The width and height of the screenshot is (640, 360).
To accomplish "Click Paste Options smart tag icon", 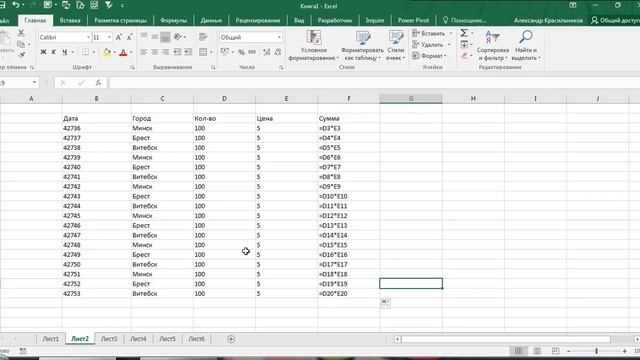I will (x=385, y=303).
